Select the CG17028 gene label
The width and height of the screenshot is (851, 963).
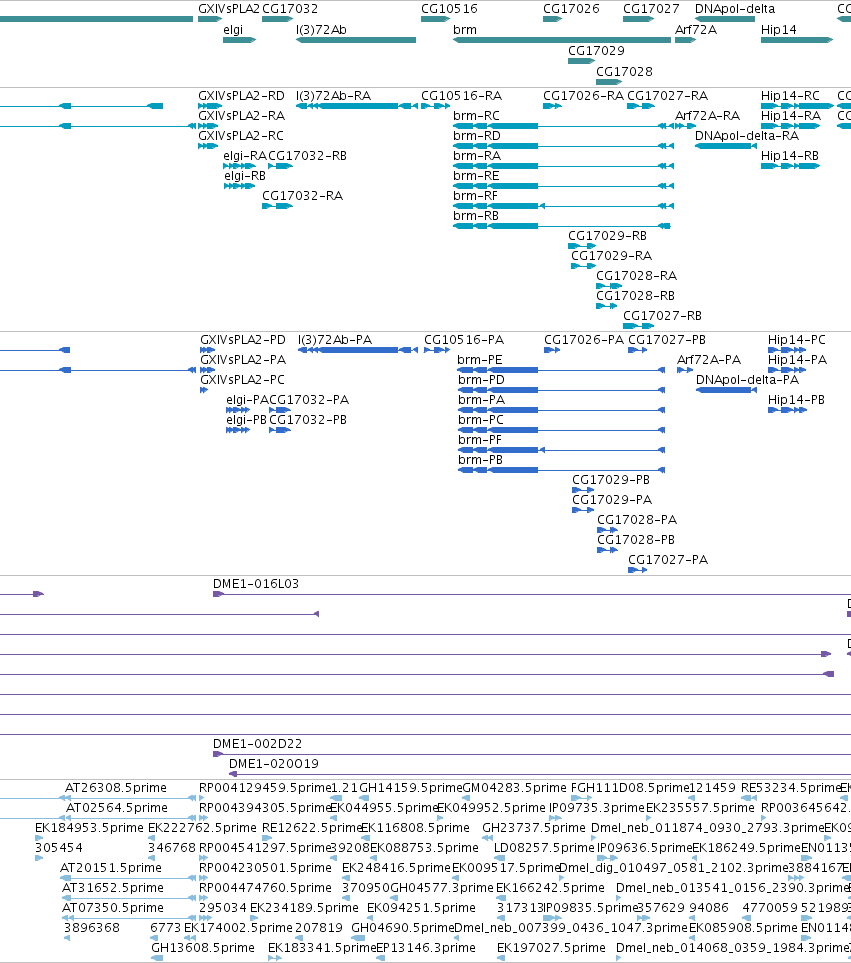(624, 71)
